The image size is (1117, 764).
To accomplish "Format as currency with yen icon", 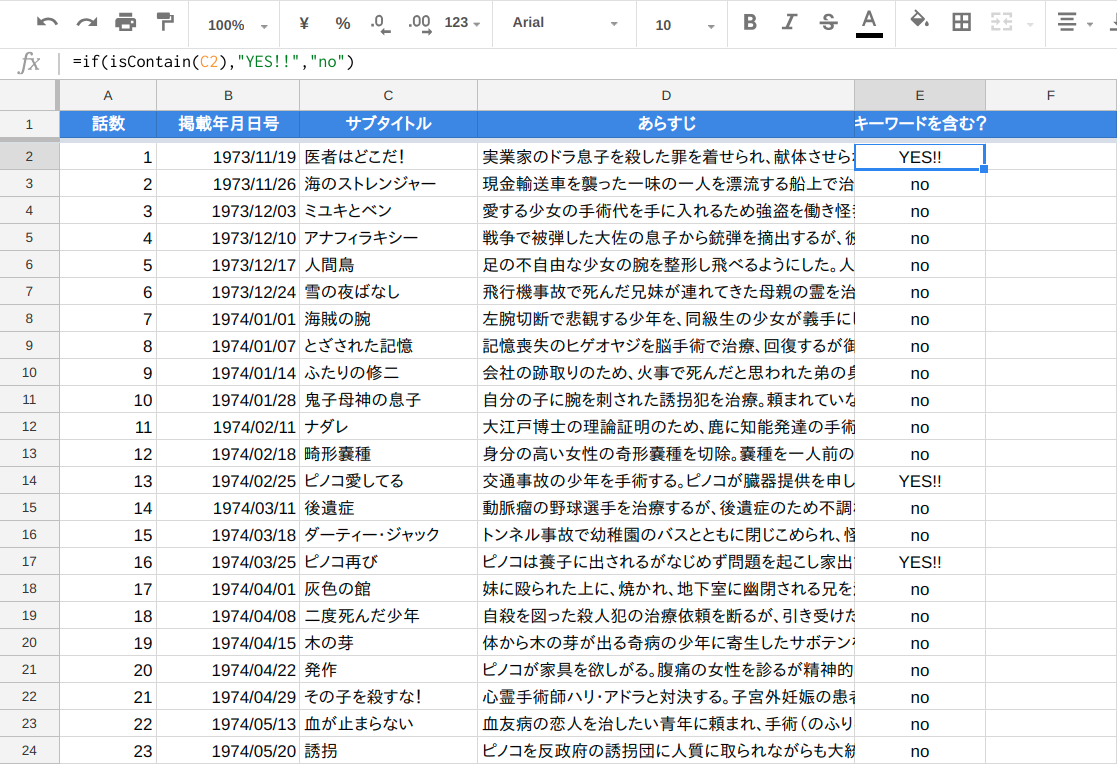I will (304, 24).
